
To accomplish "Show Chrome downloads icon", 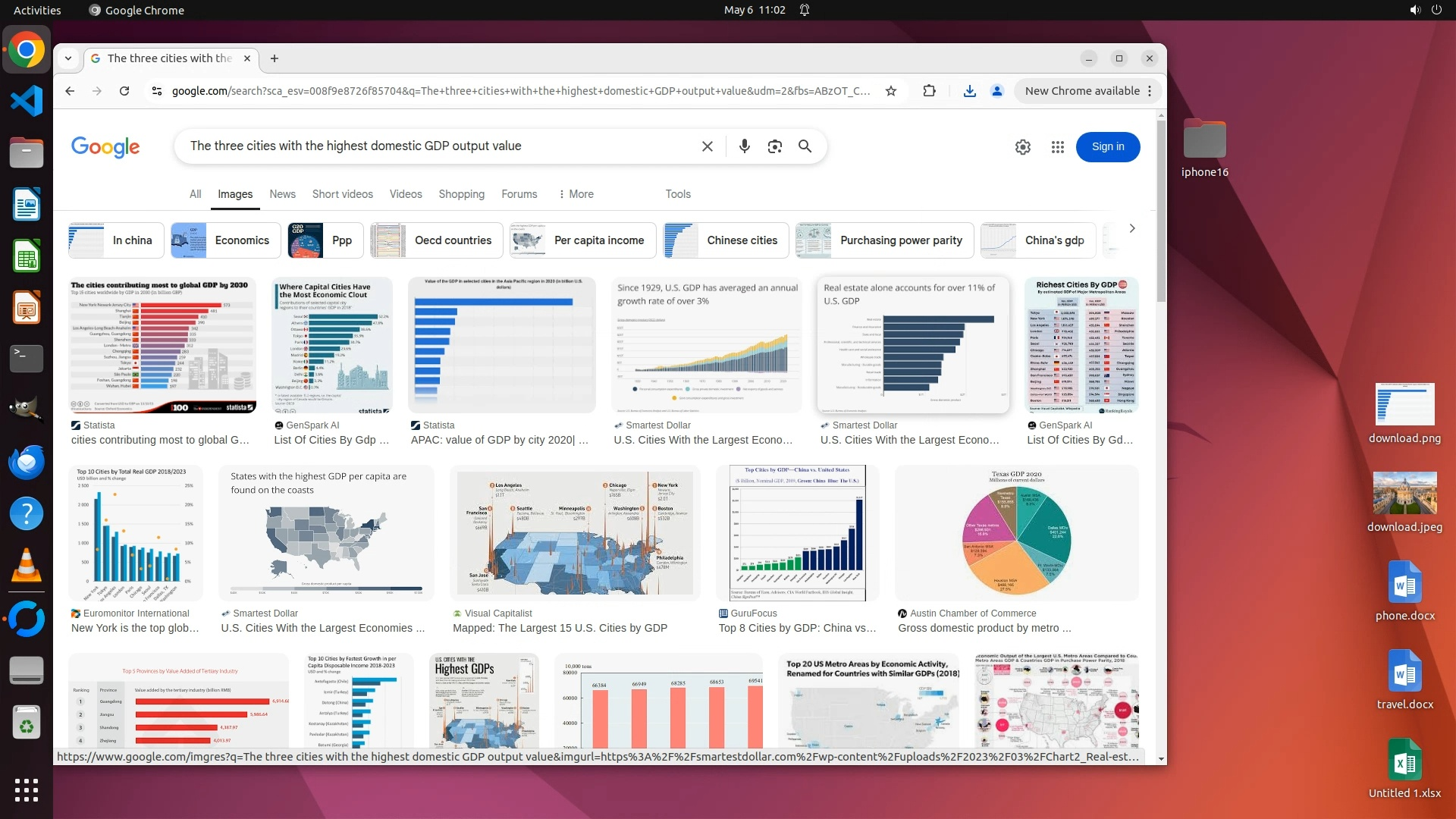I will [x=969, y=91].
